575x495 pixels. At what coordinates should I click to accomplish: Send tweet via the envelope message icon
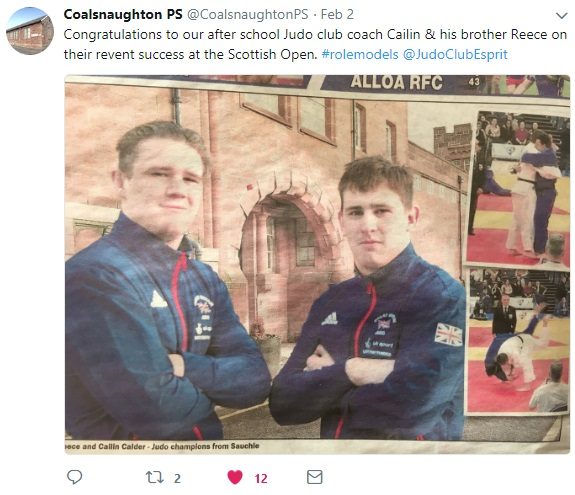click(314, 477)
